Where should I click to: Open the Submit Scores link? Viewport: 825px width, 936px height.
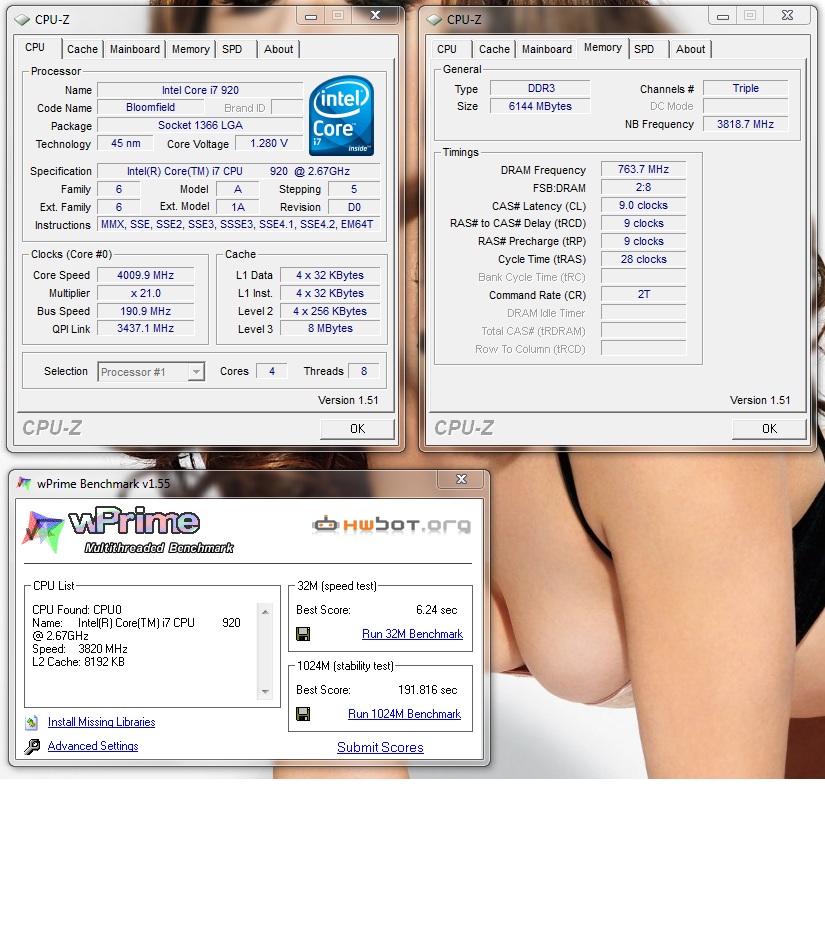click(x=380, y=747)
